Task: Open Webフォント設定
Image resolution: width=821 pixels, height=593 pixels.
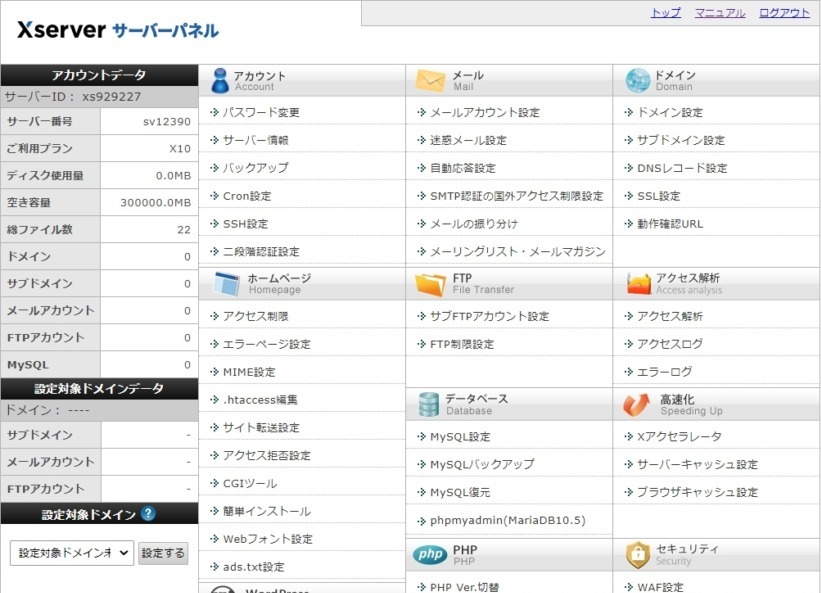Action: pos(268,539)
